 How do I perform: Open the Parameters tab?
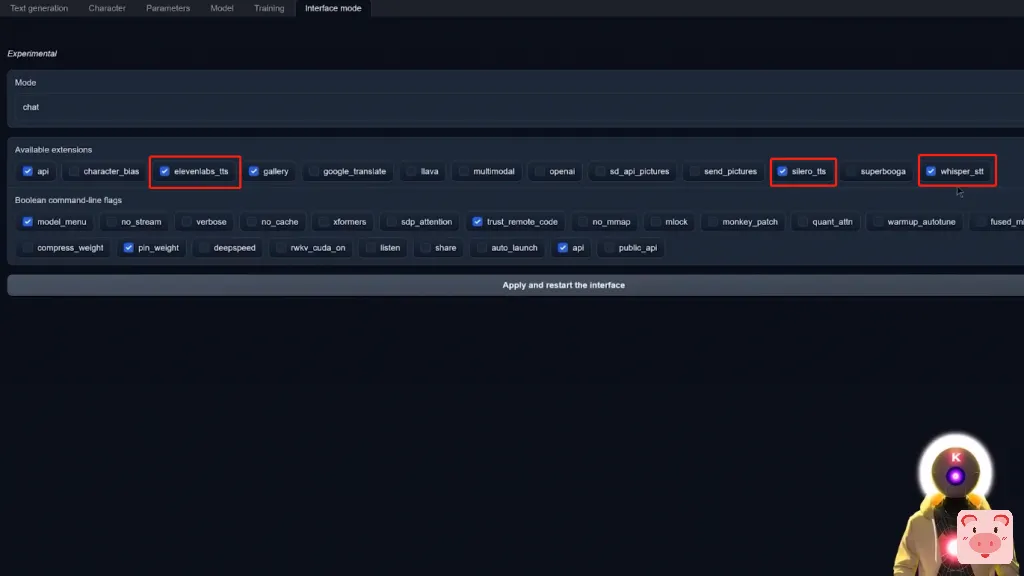[168, 8]
